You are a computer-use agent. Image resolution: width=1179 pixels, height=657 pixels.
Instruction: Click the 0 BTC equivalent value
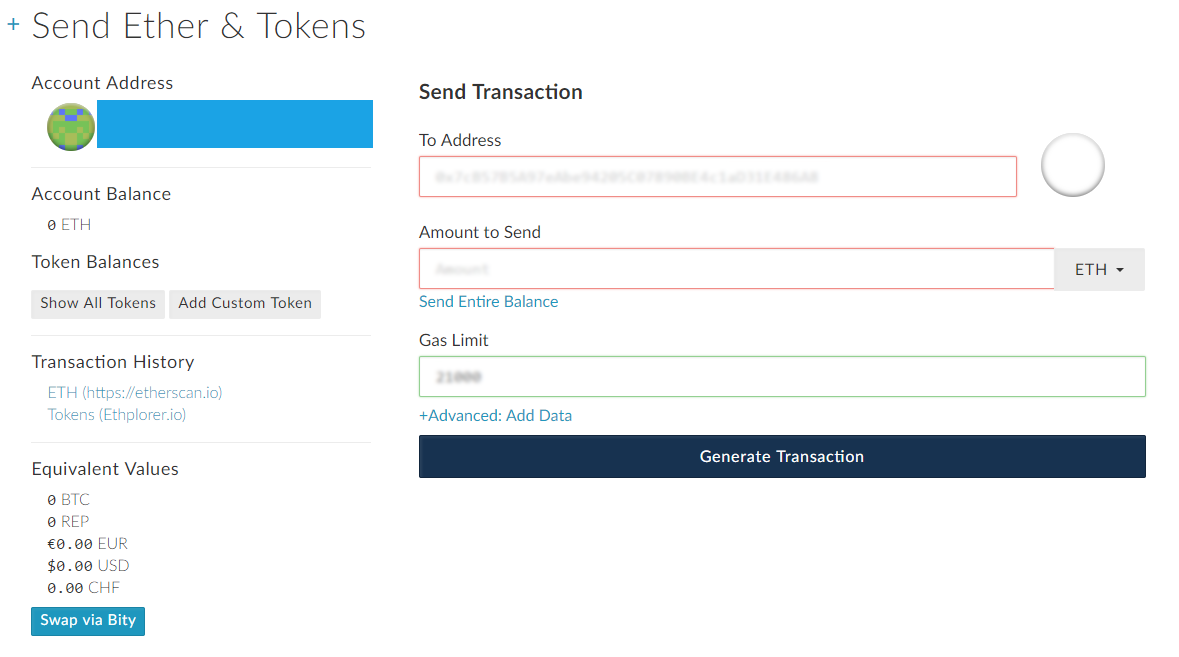tap(68, 500)
